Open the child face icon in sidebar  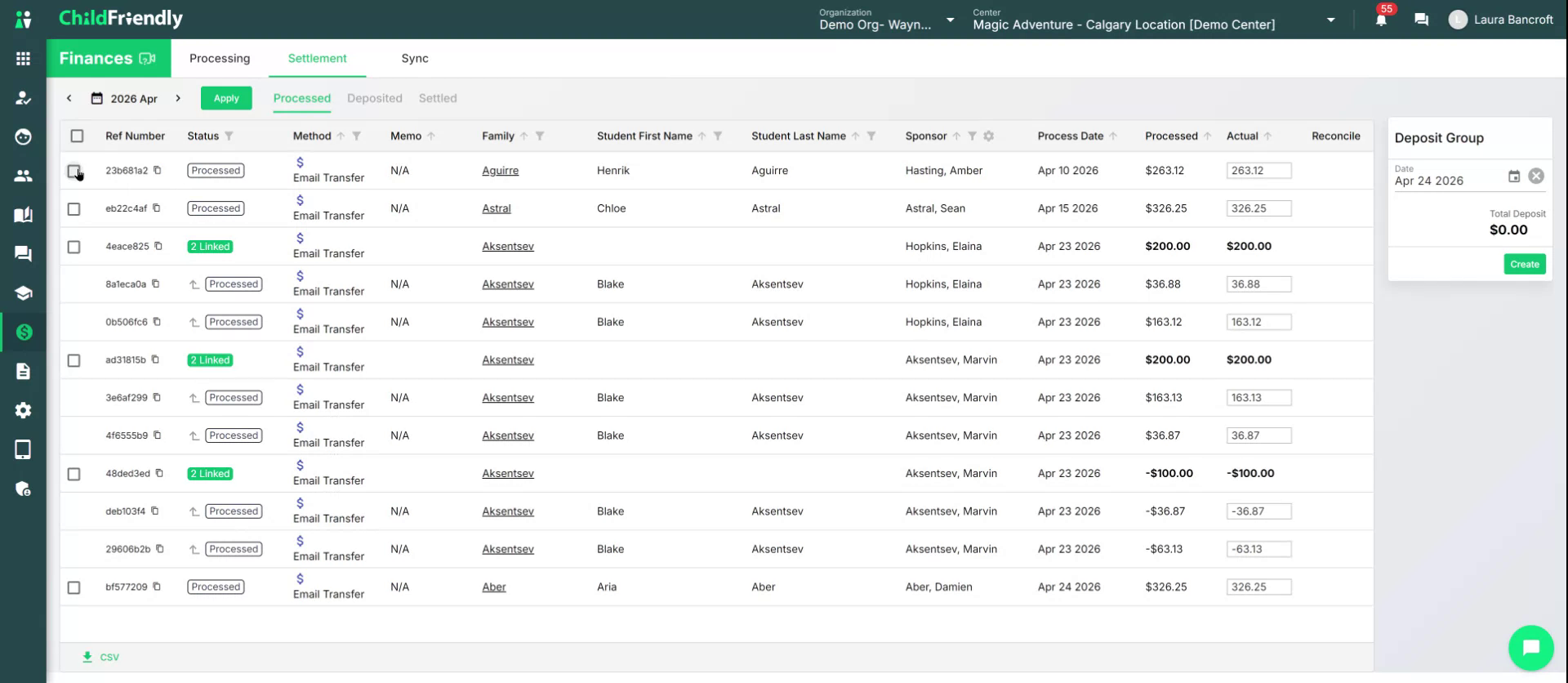click(x=23, y=136)
